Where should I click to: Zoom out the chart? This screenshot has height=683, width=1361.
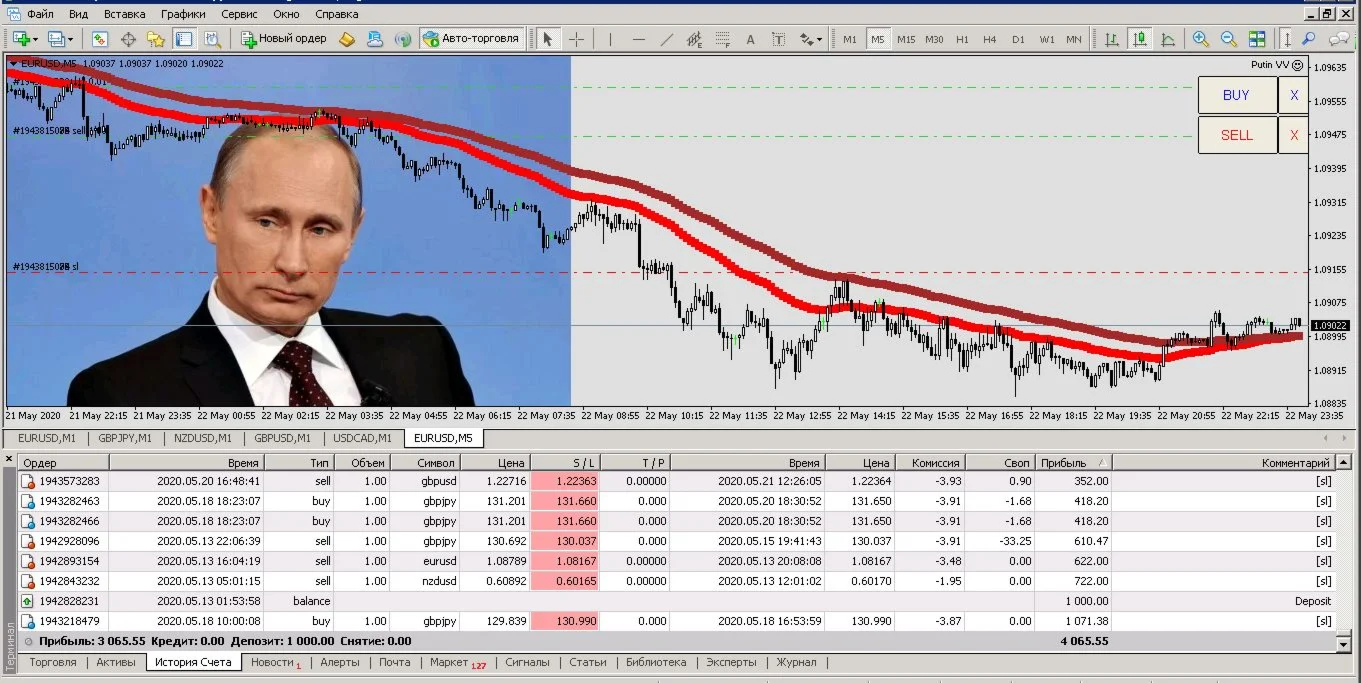[1229, 39]
